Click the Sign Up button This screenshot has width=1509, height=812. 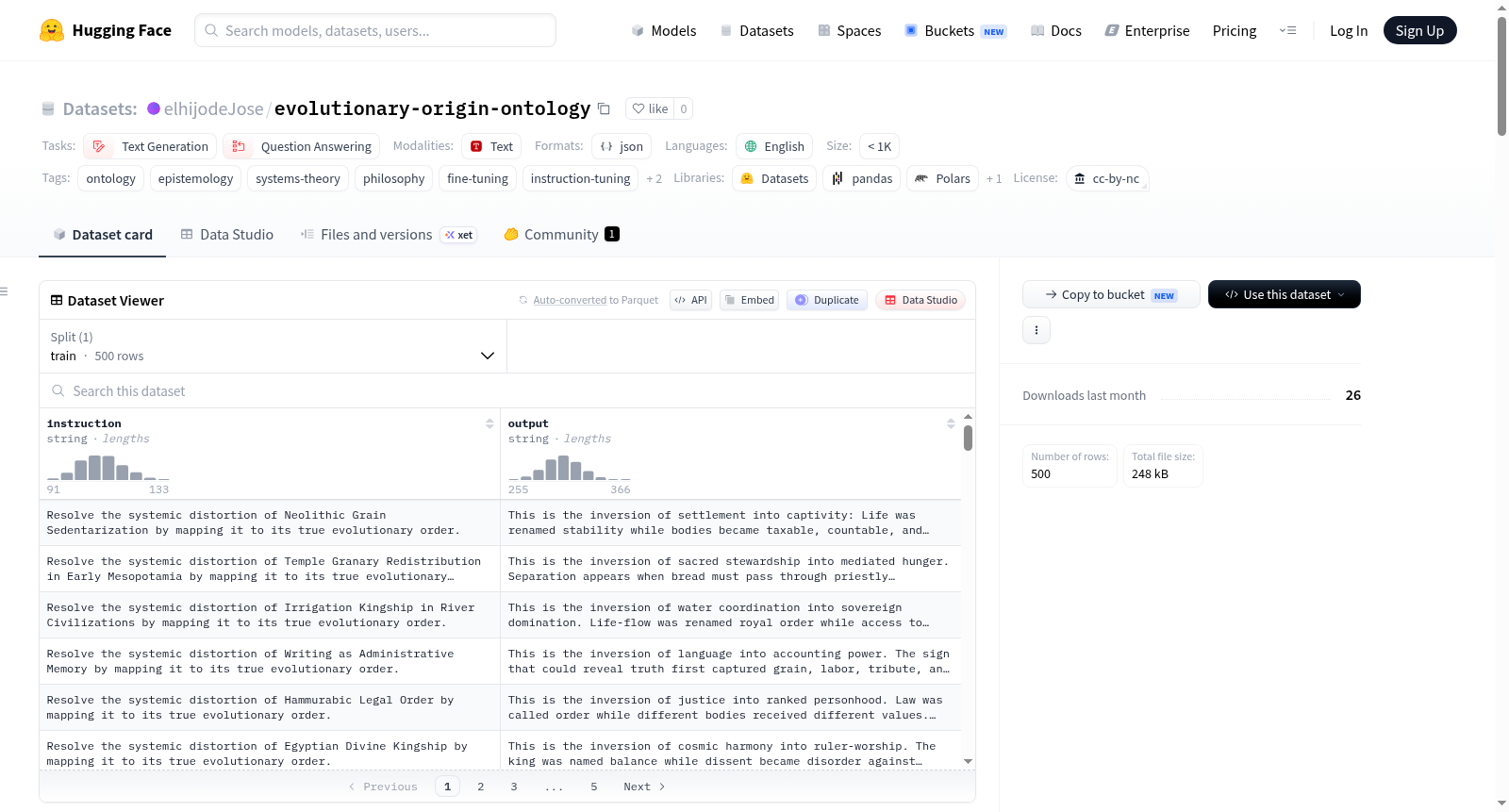coord(1419,30)
